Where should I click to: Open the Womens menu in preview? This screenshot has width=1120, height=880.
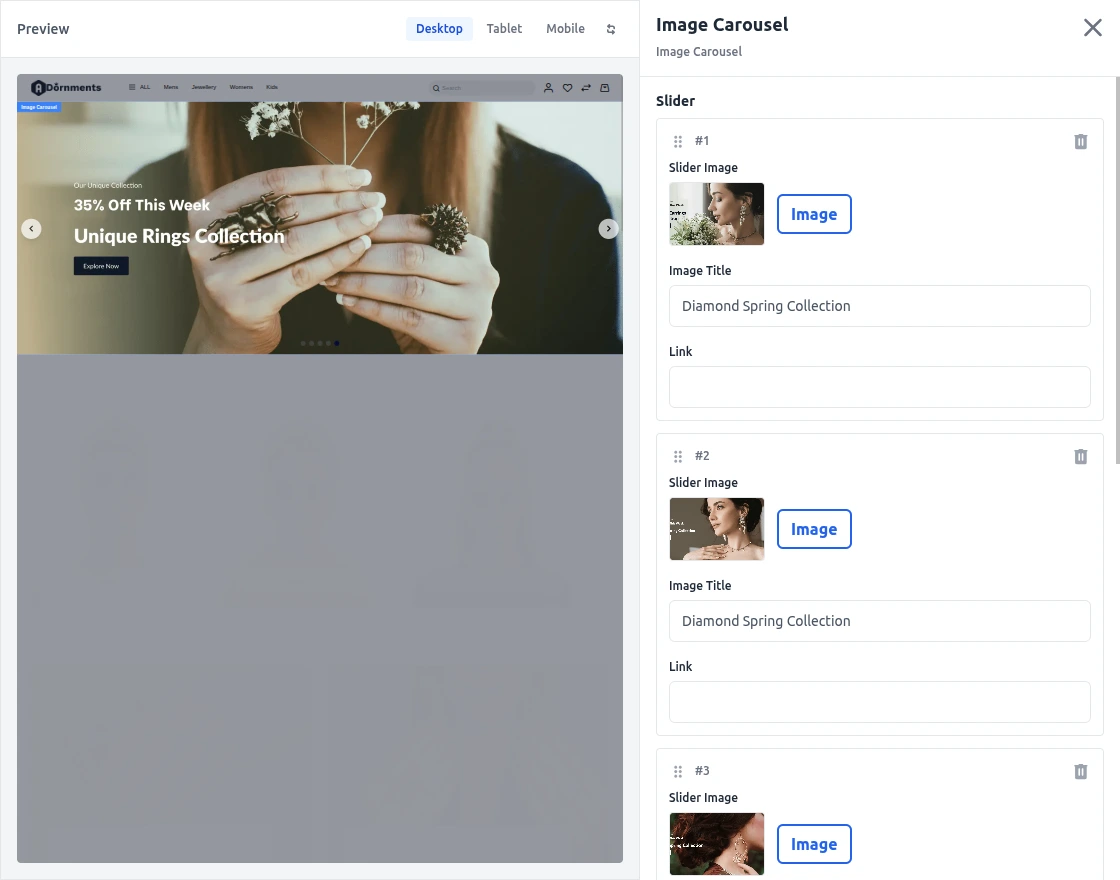click(x=241, y=87)
